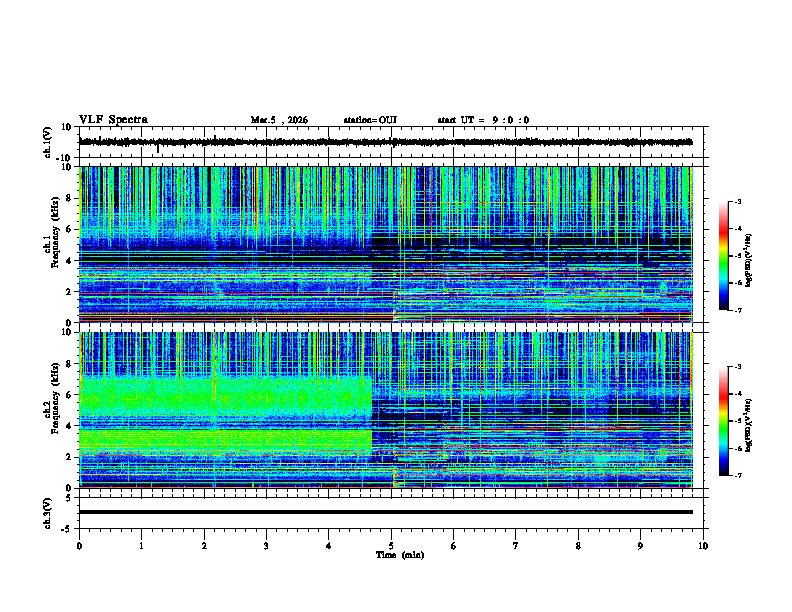Click the ch.2 frequency spectrogram panel
The image size is (792, 612).
coord(386,410)
